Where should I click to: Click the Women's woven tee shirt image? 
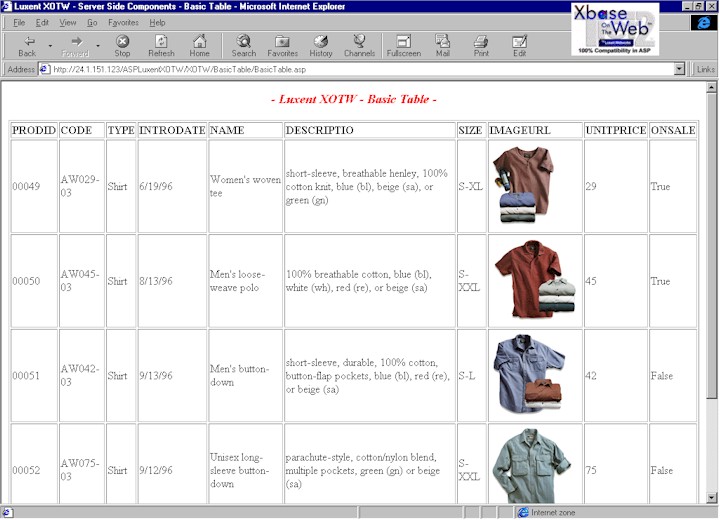pos(523,185)
